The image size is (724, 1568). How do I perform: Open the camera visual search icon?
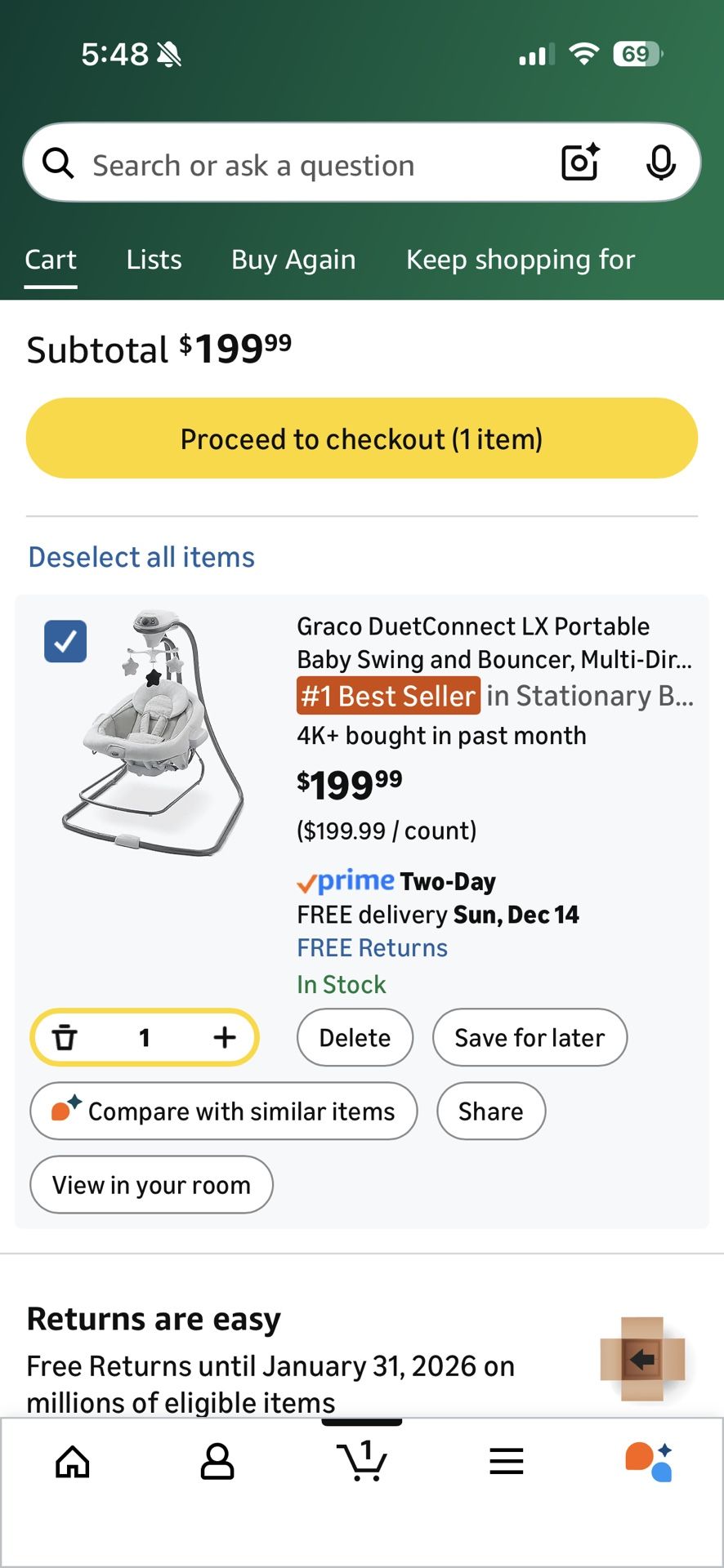(x=579, y=163)
